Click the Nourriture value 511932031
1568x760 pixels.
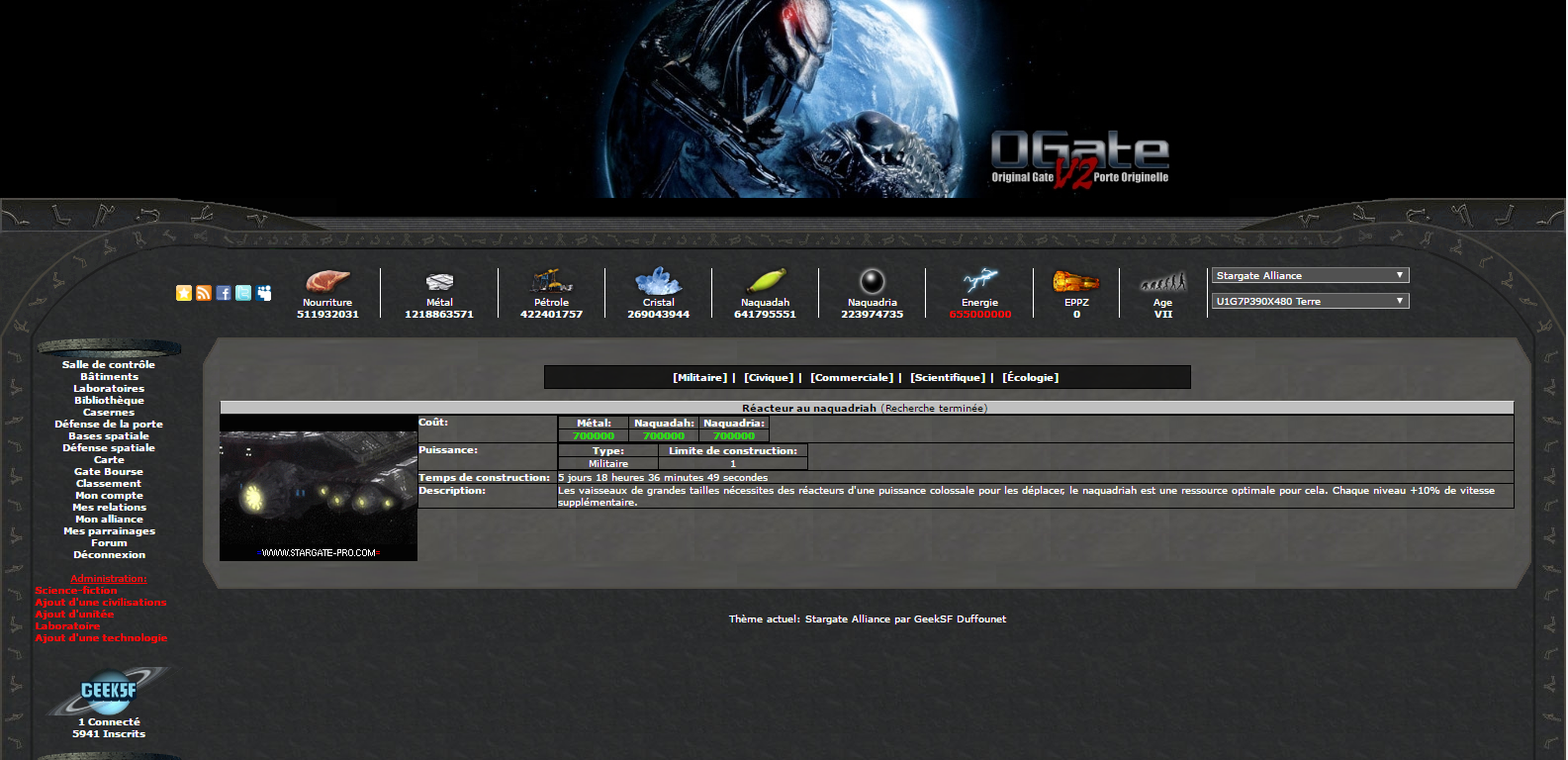point(327,315)
